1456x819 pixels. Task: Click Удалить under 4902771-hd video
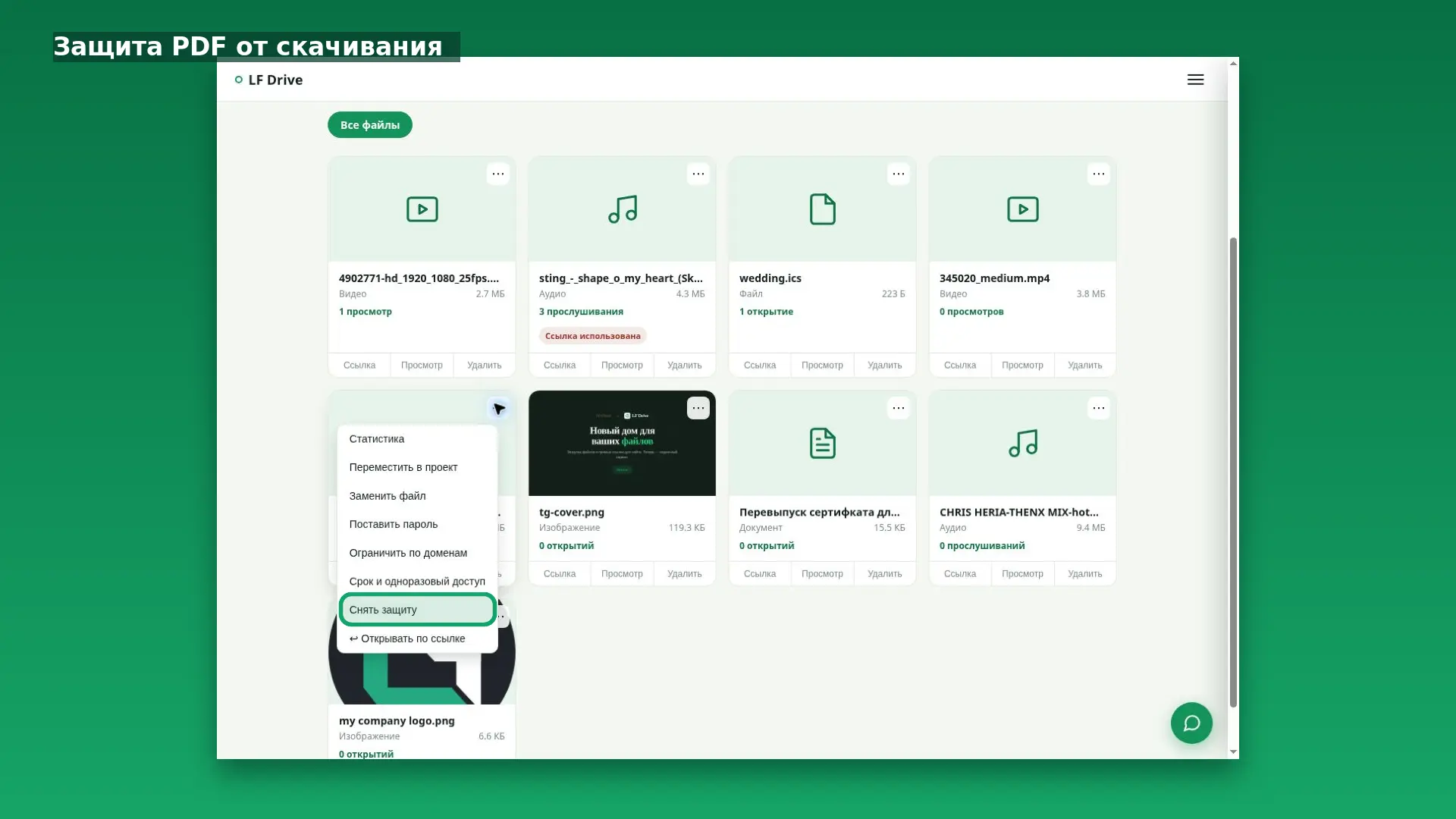tap(485, 366)
